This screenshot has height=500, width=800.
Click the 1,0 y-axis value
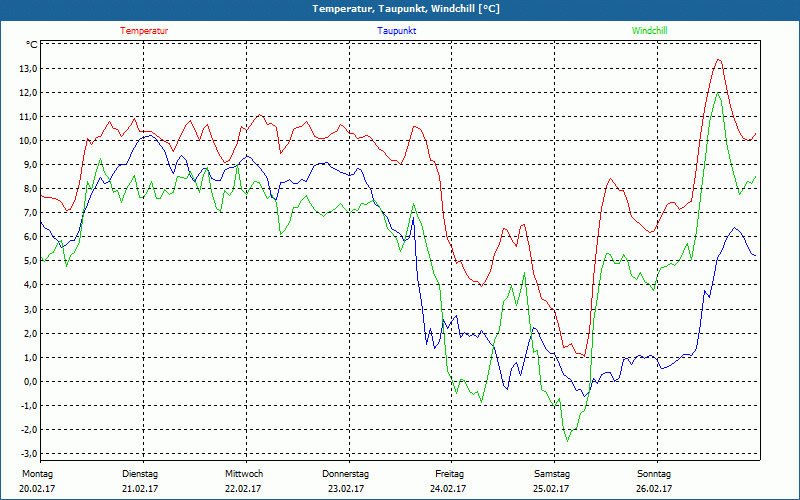[30, 358]
